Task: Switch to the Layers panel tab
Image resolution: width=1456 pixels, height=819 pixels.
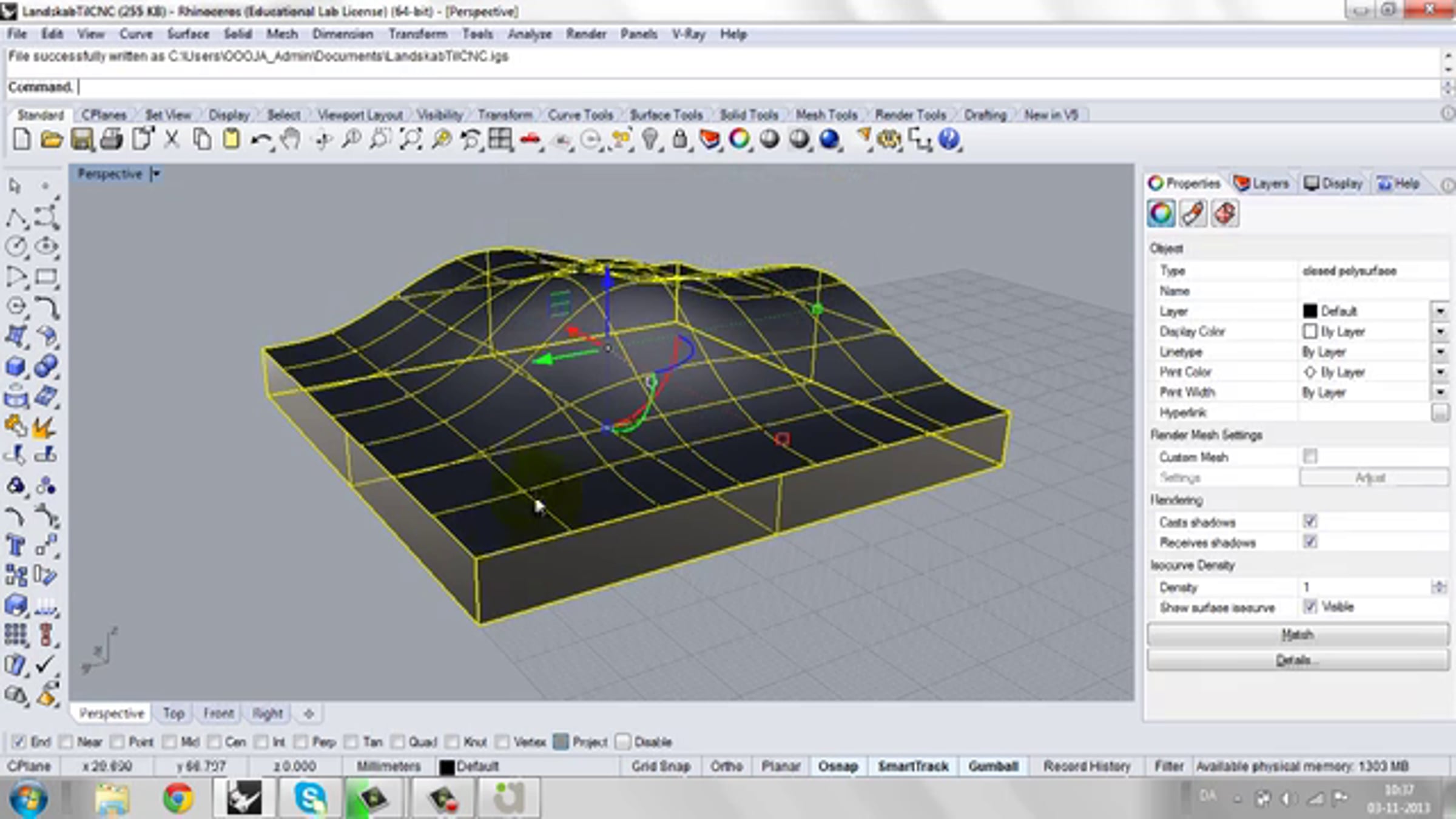Action: pyautogui.click(x=1261, y=183)
